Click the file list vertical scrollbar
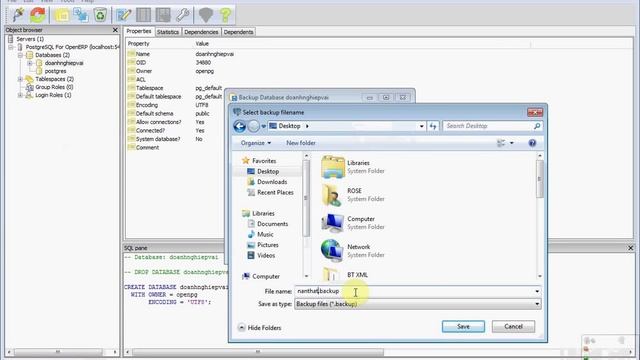640x360 pixels. [540, 216]
